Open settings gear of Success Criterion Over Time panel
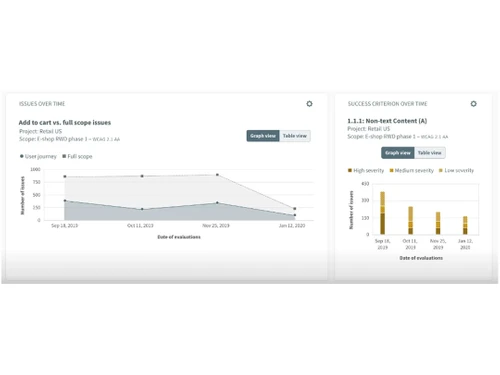Image resolution: width=500 pixels, height=375 pixels. point(473,104)
